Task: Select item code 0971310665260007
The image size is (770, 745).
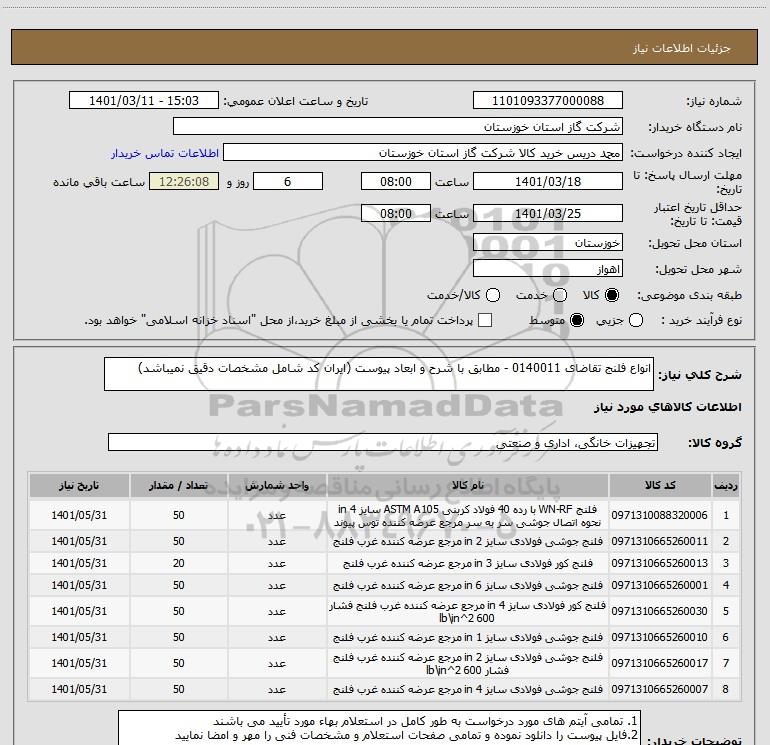Action: (x=660, y=690)
